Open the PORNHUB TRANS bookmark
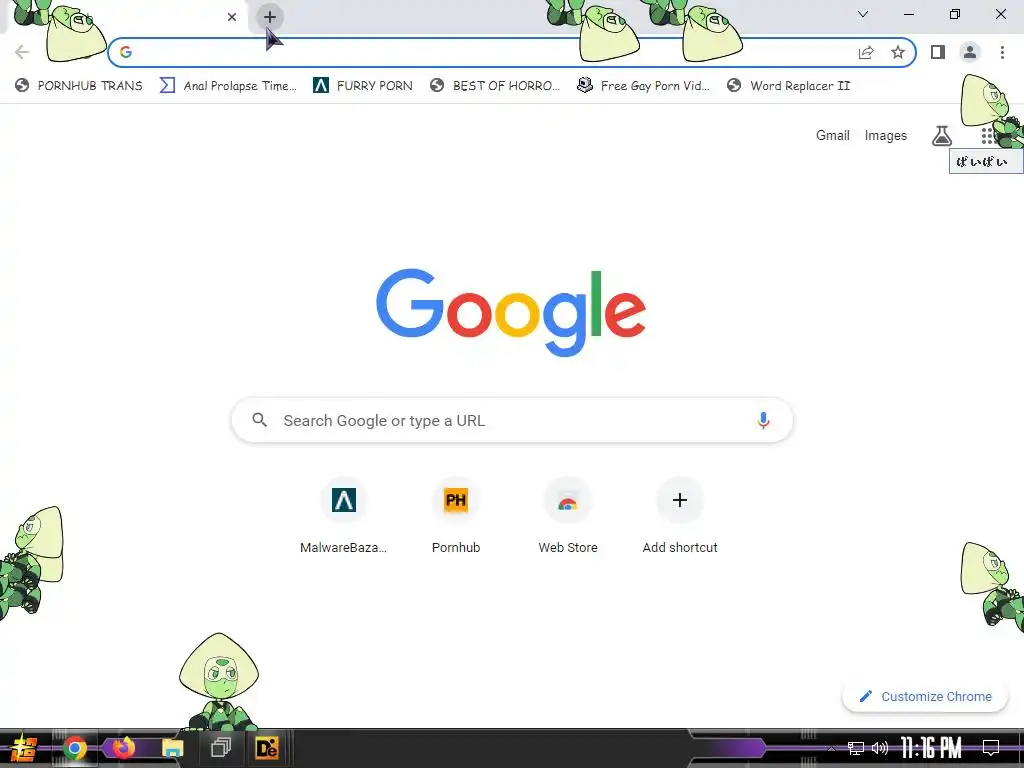 (x=78, y=86)
